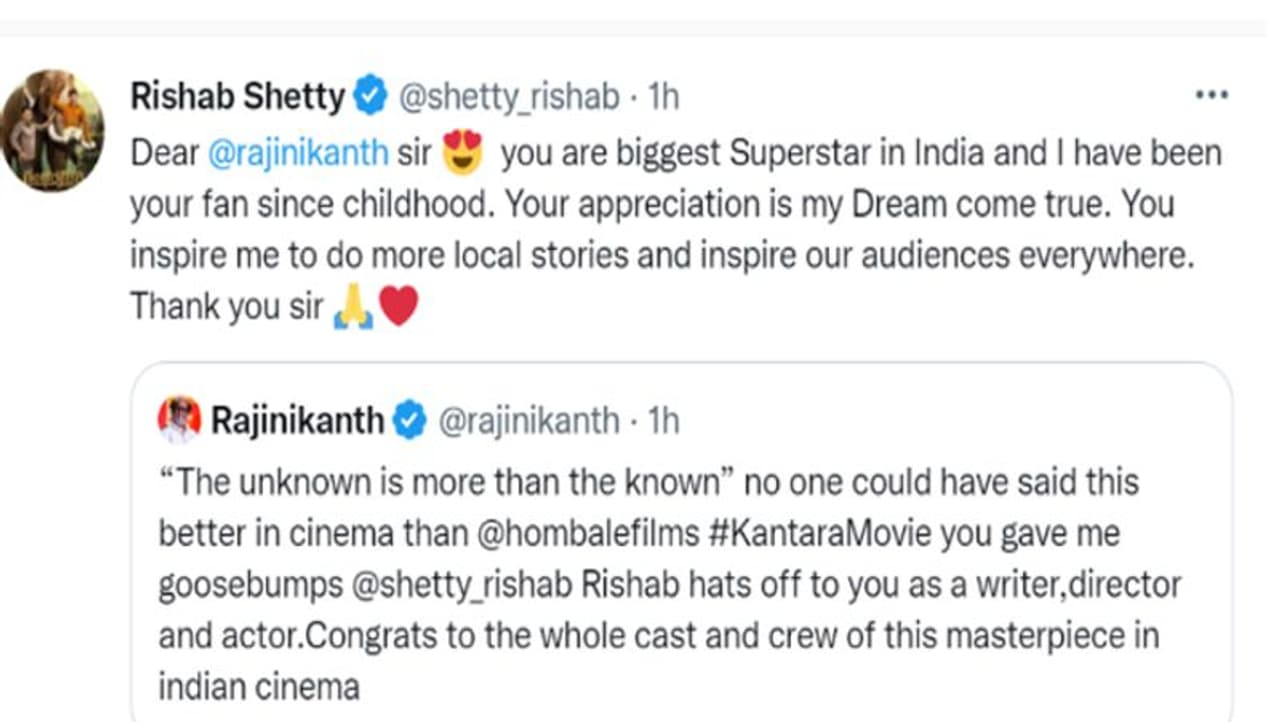The image size is (1280, 722).
Task: Click Rajinikanth's small profile picture
Action: pos(180,420)
